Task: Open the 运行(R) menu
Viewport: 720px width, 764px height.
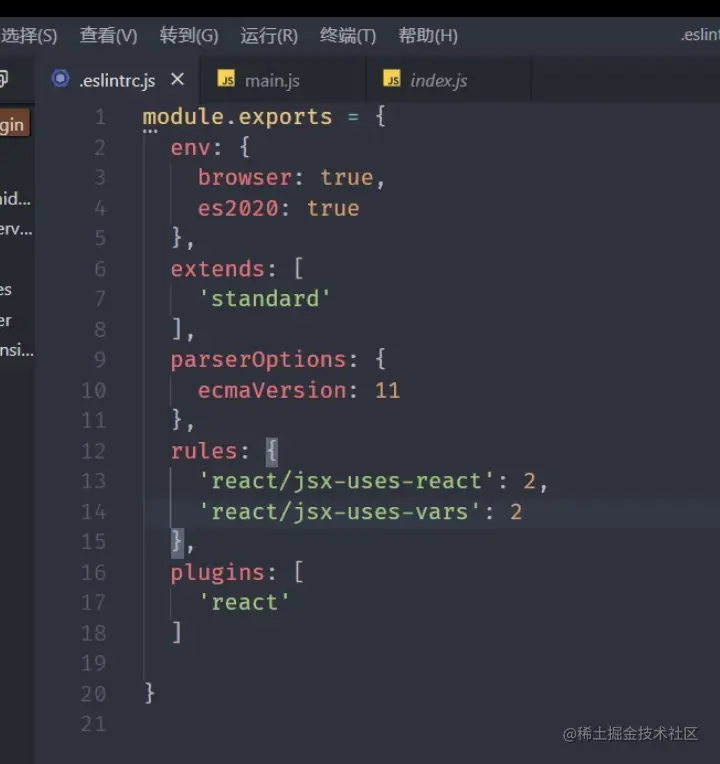Action: tap(269, 36)
